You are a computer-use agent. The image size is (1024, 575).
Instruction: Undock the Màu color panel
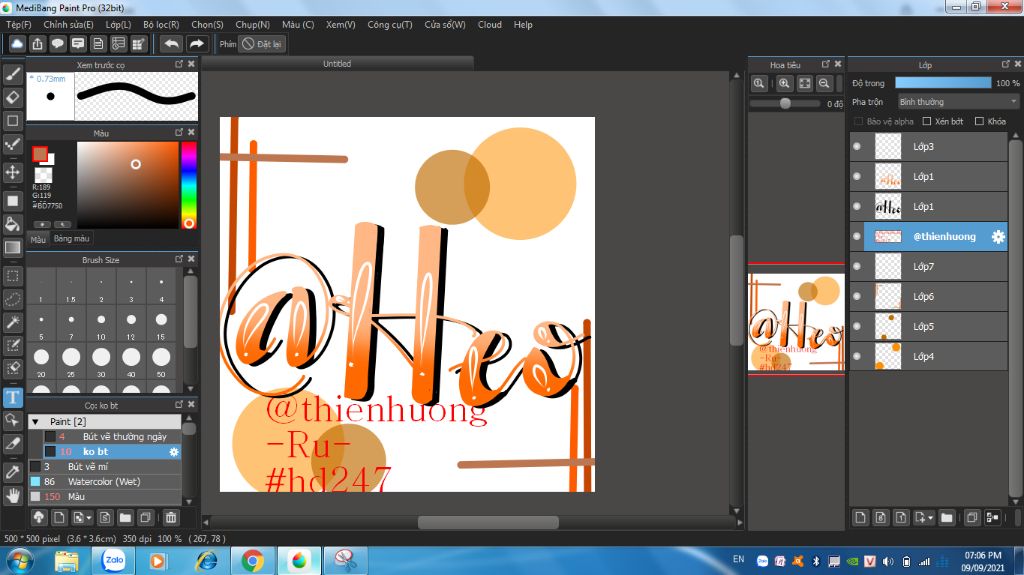click(x=179, y=132)
